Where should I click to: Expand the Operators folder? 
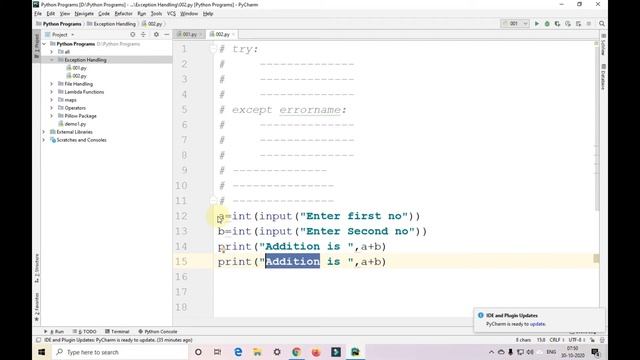[x=52, y=108]
